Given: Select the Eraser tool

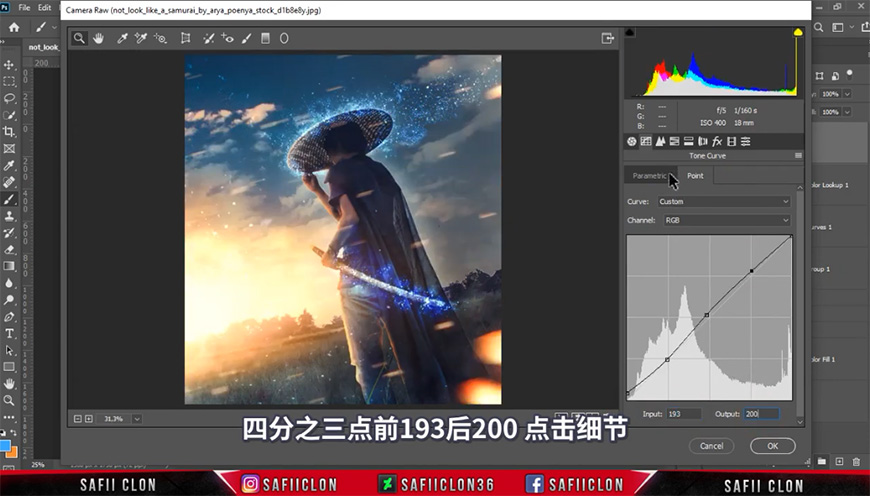Looking at the screenshot, I should coord(9,249).
